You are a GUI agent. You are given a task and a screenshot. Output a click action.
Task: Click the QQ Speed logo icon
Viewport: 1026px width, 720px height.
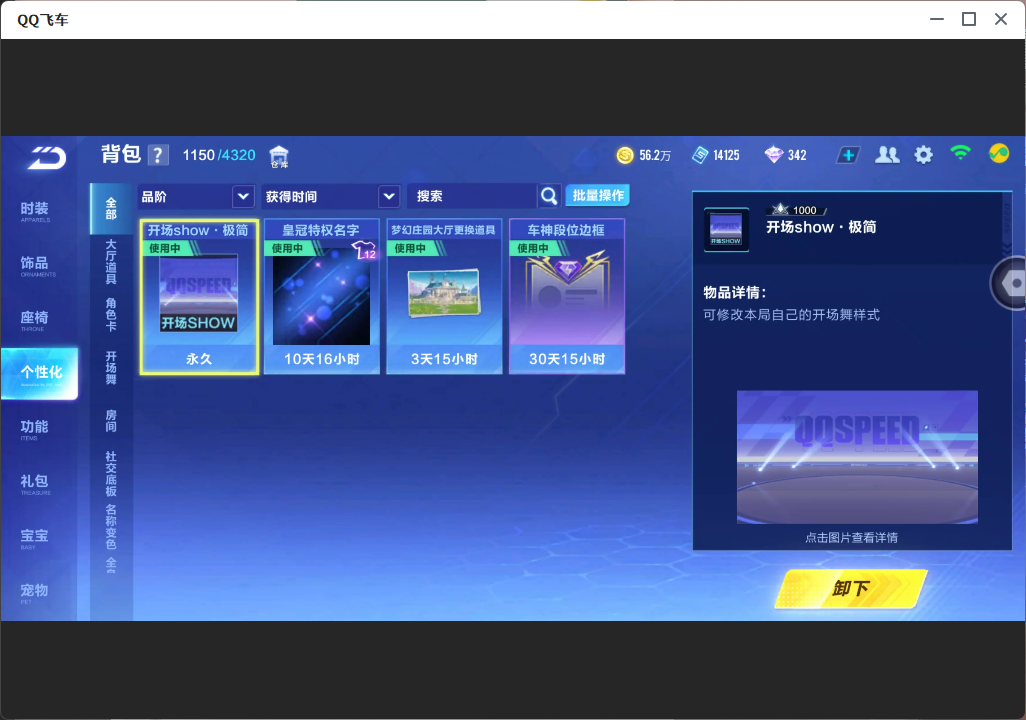[x=46, y=157]
